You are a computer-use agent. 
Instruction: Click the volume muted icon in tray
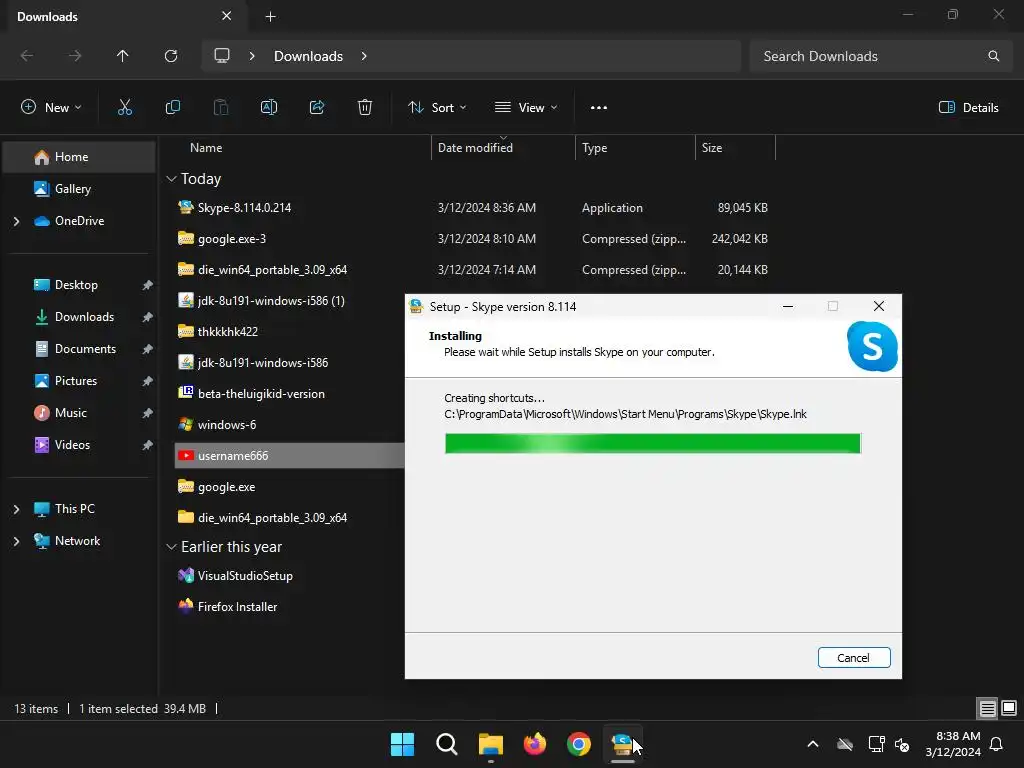point(902,744)
